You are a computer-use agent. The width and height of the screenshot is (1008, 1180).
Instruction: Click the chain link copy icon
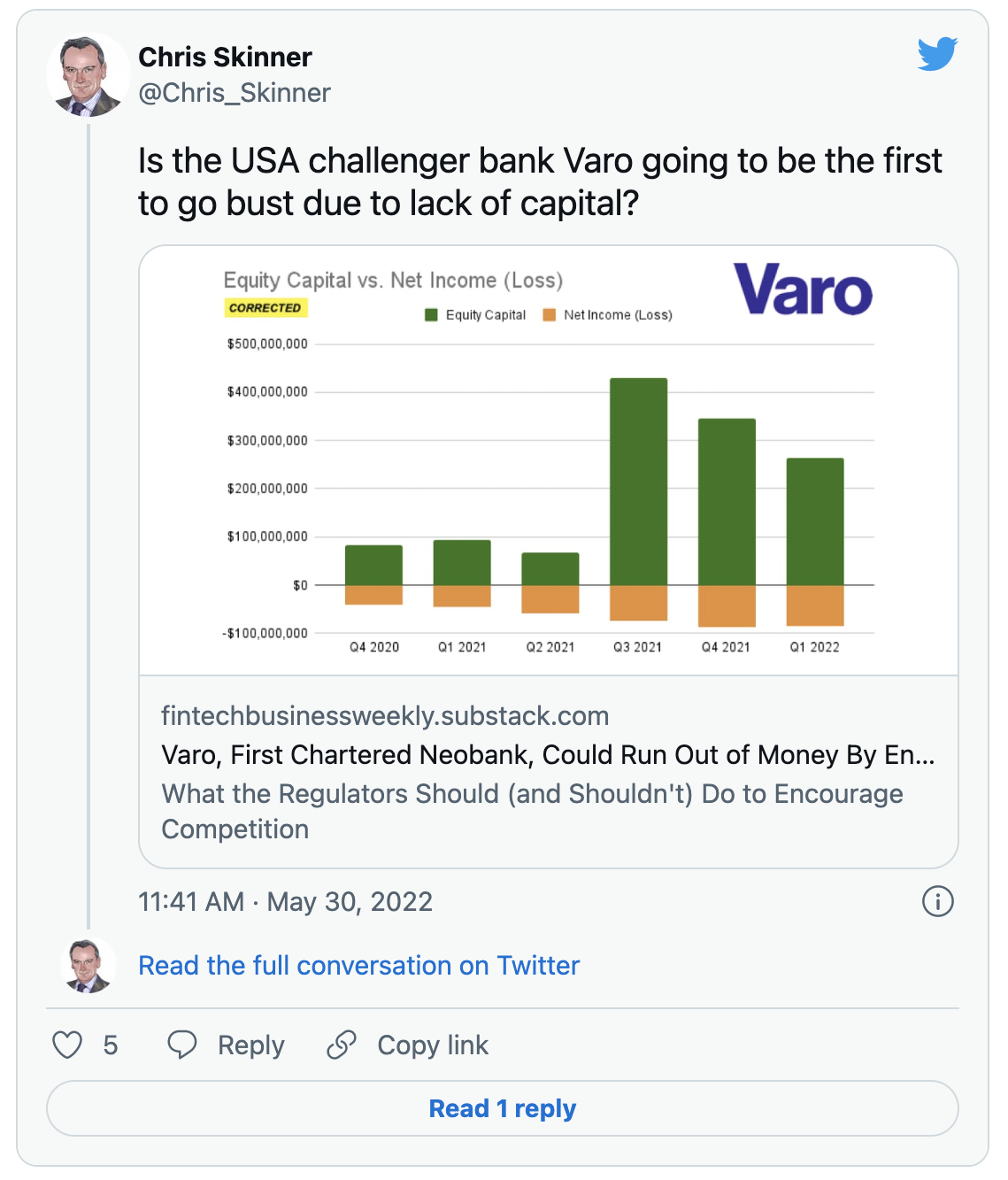tap(341, 1045)
